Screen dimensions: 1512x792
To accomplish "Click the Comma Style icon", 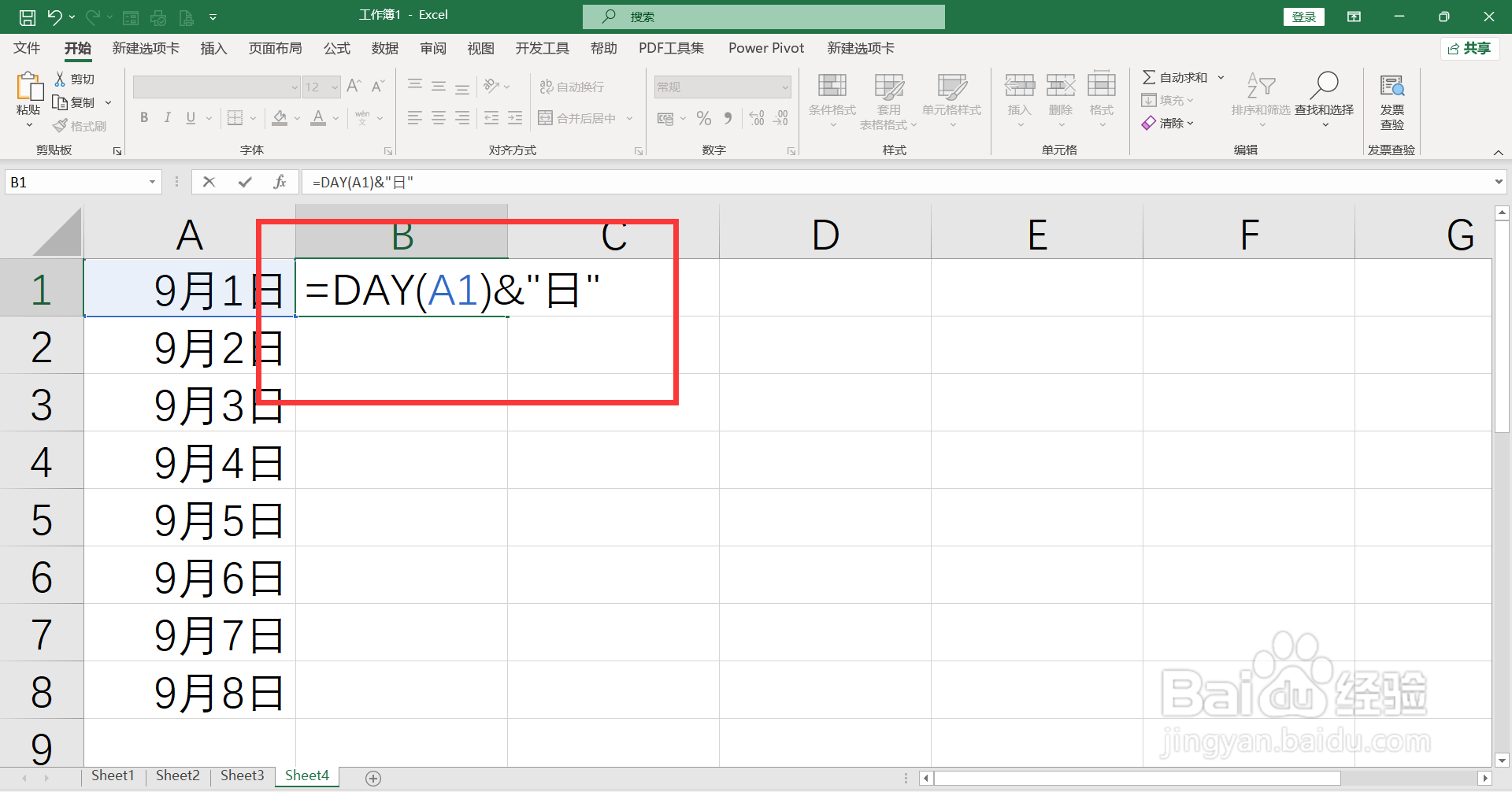I will [728, 118].
